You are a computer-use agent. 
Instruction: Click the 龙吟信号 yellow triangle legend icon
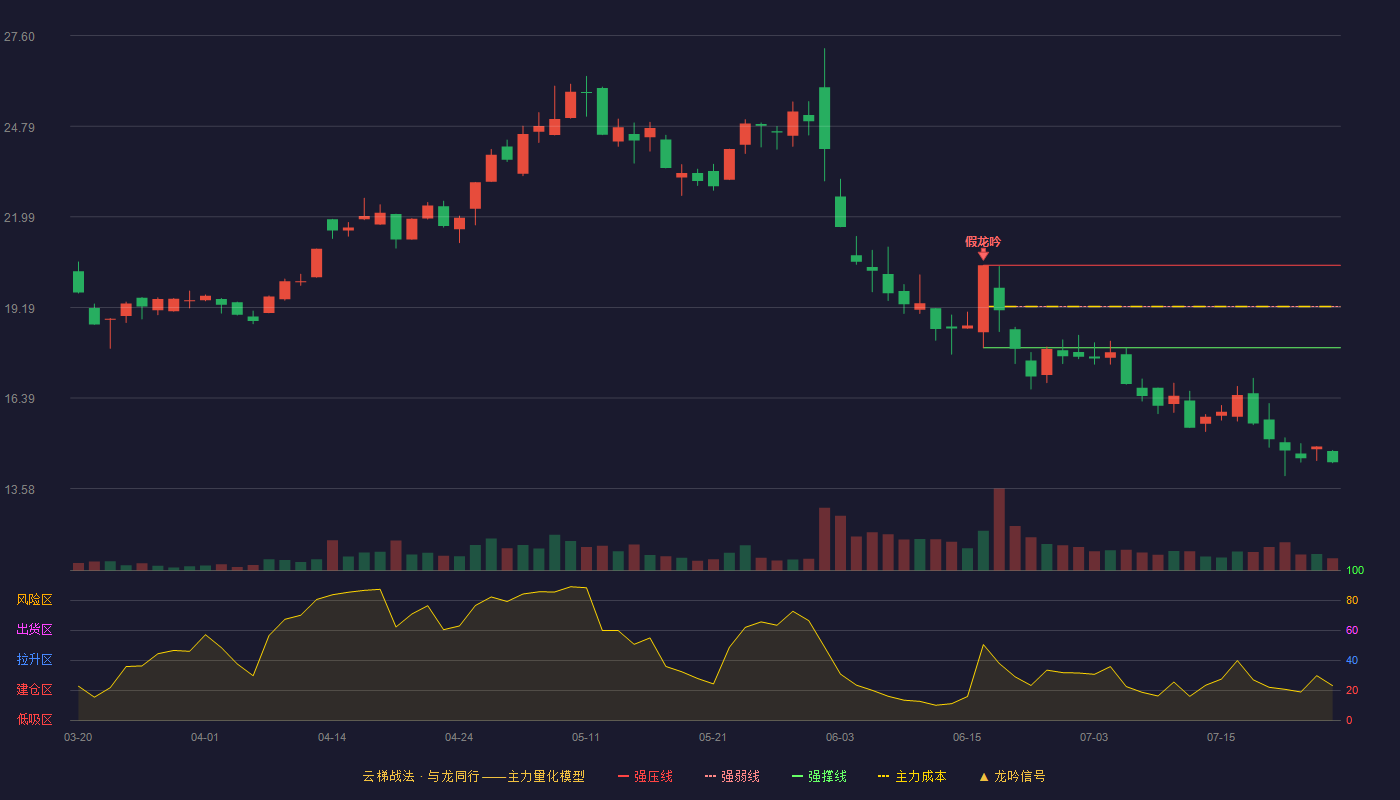tap(983, 776)
